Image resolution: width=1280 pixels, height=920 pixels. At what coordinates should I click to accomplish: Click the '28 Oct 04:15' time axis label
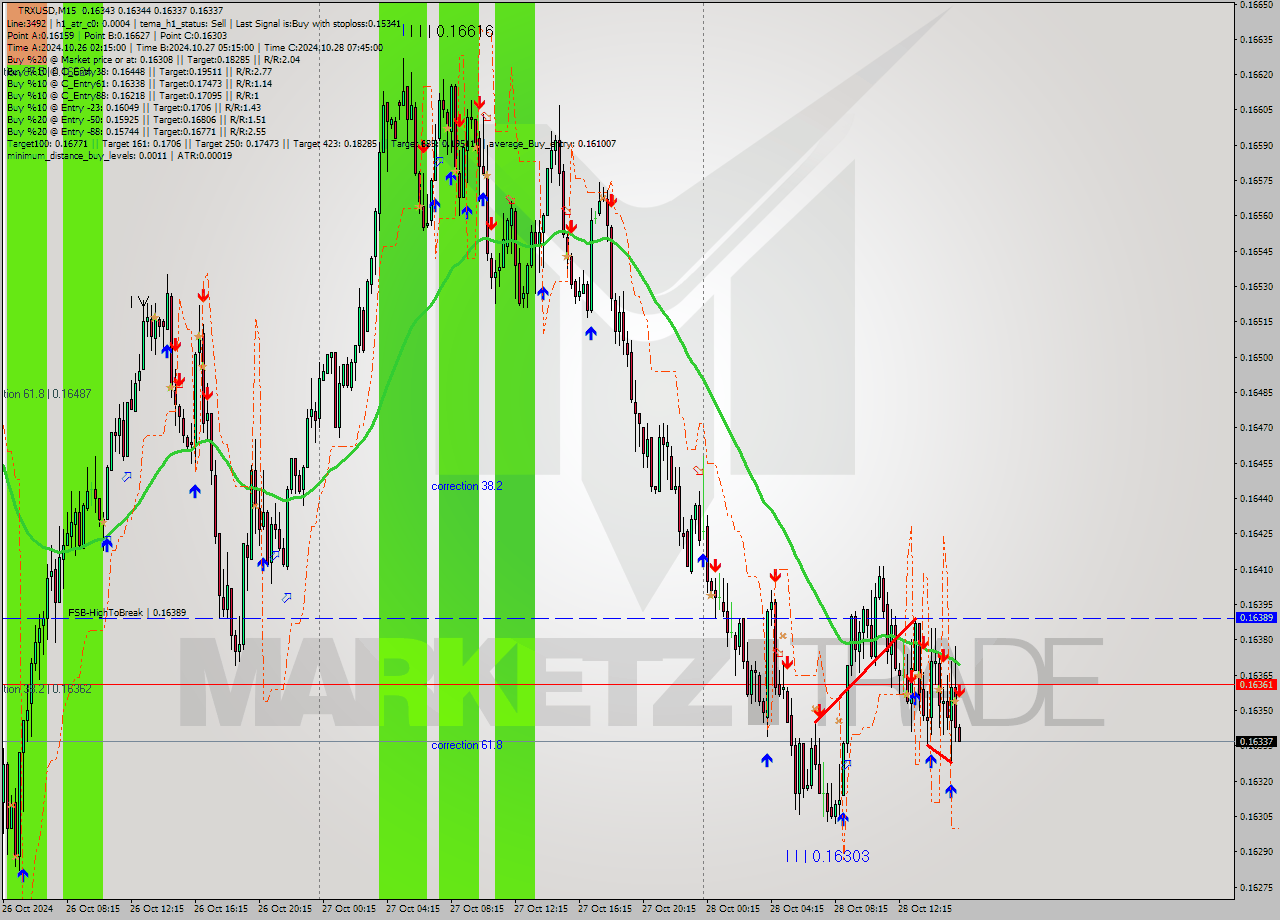click(797, 909)
